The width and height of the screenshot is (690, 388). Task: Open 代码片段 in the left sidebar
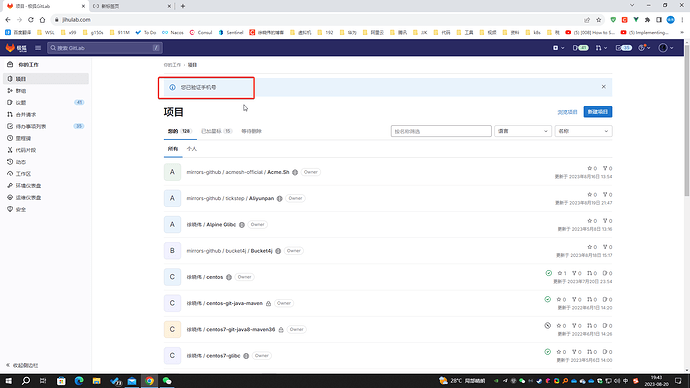click(46, 150)
